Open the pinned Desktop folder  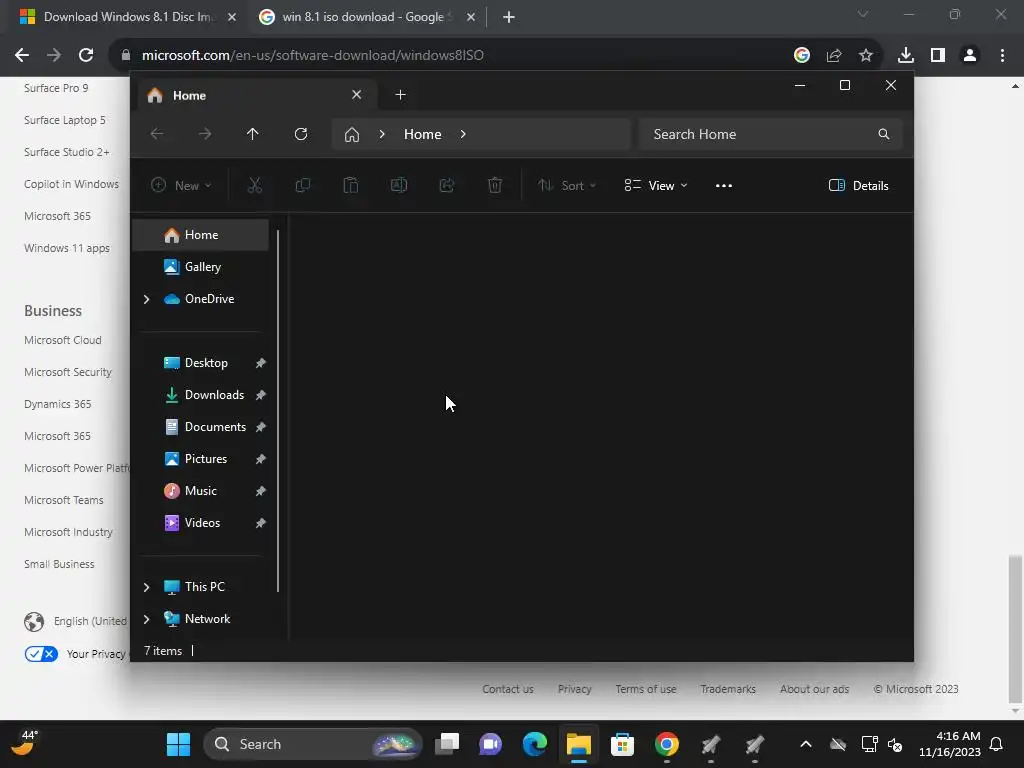pos(206,363)
